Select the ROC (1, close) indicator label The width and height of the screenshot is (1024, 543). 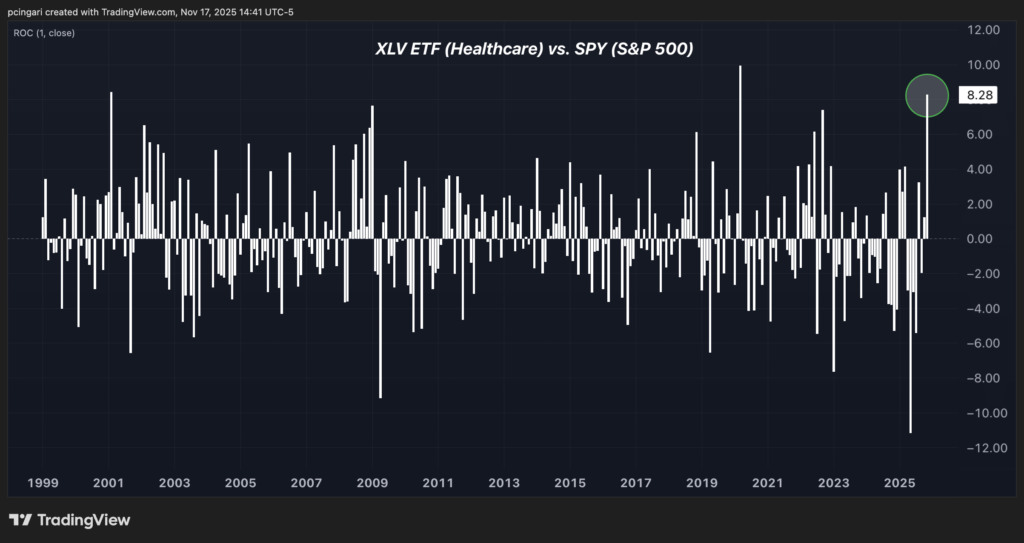pos(44,33)
